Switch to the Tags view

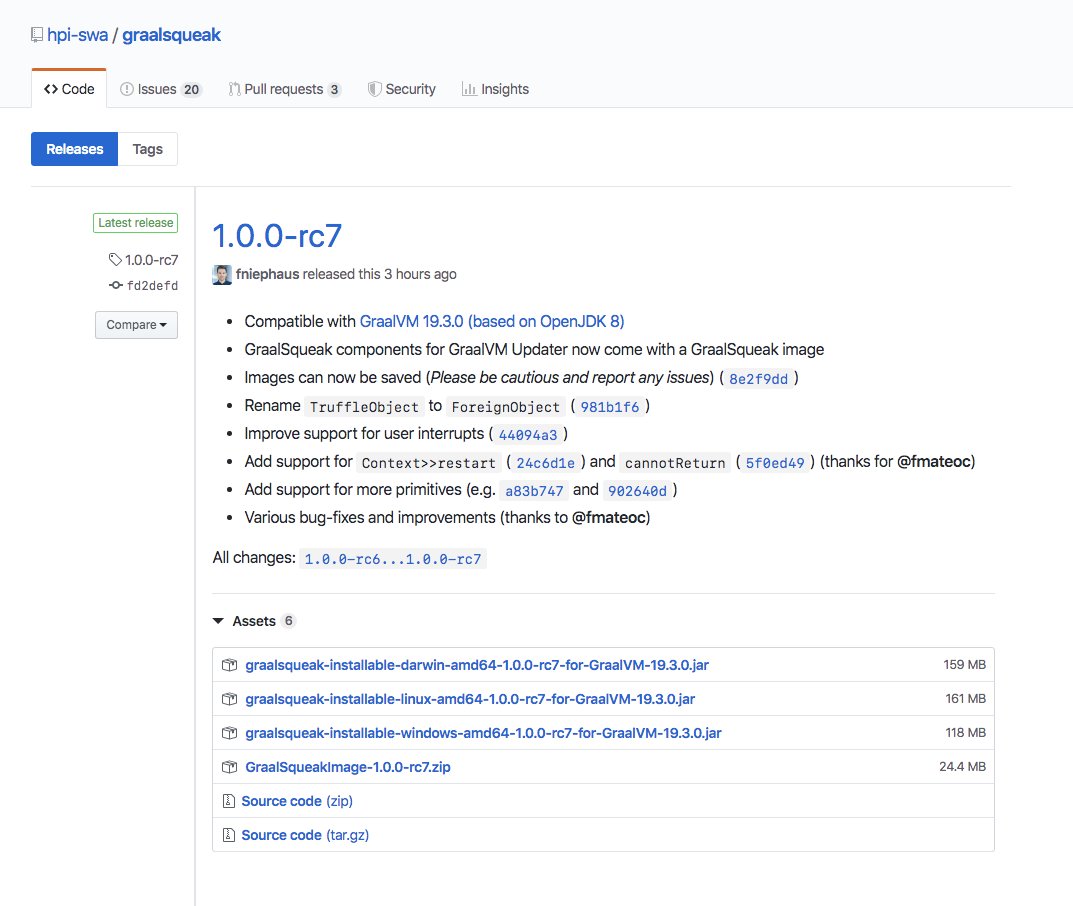coord(148,149)
